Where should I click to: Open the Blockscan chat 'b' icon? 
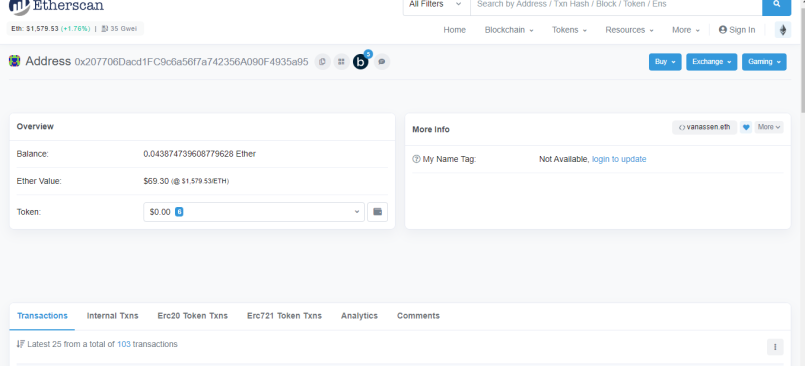[361, 62]
